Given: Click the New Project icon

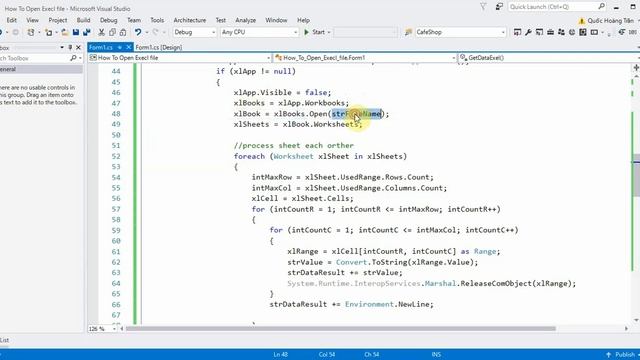Looking at the screenshot, I should (x=31, y=32).
